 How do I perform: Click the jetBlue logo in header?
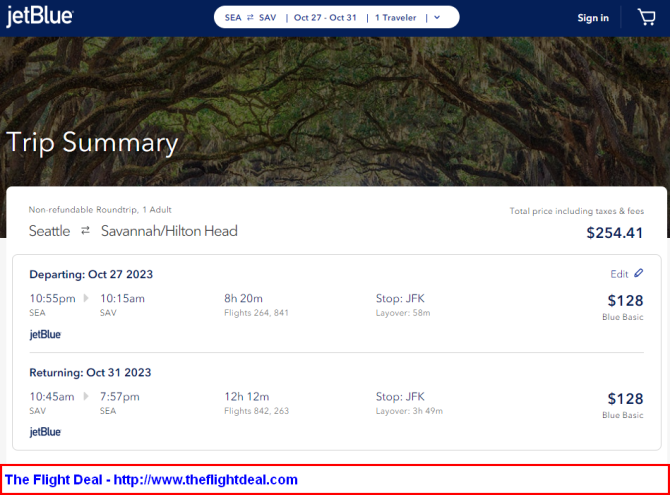point(40,16)
